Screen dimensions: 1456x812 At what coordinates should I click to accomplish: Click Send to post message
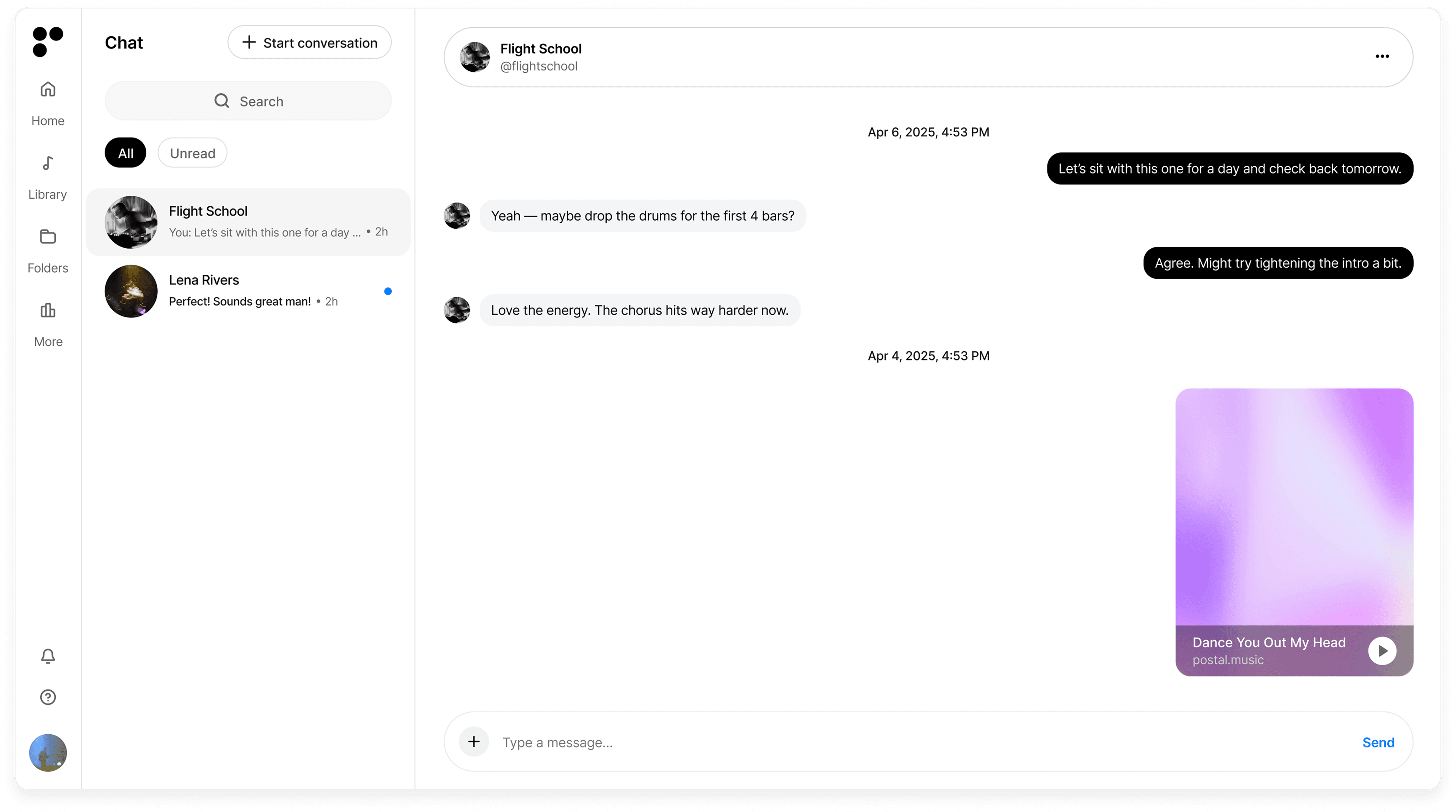[x=1378, y=743]
